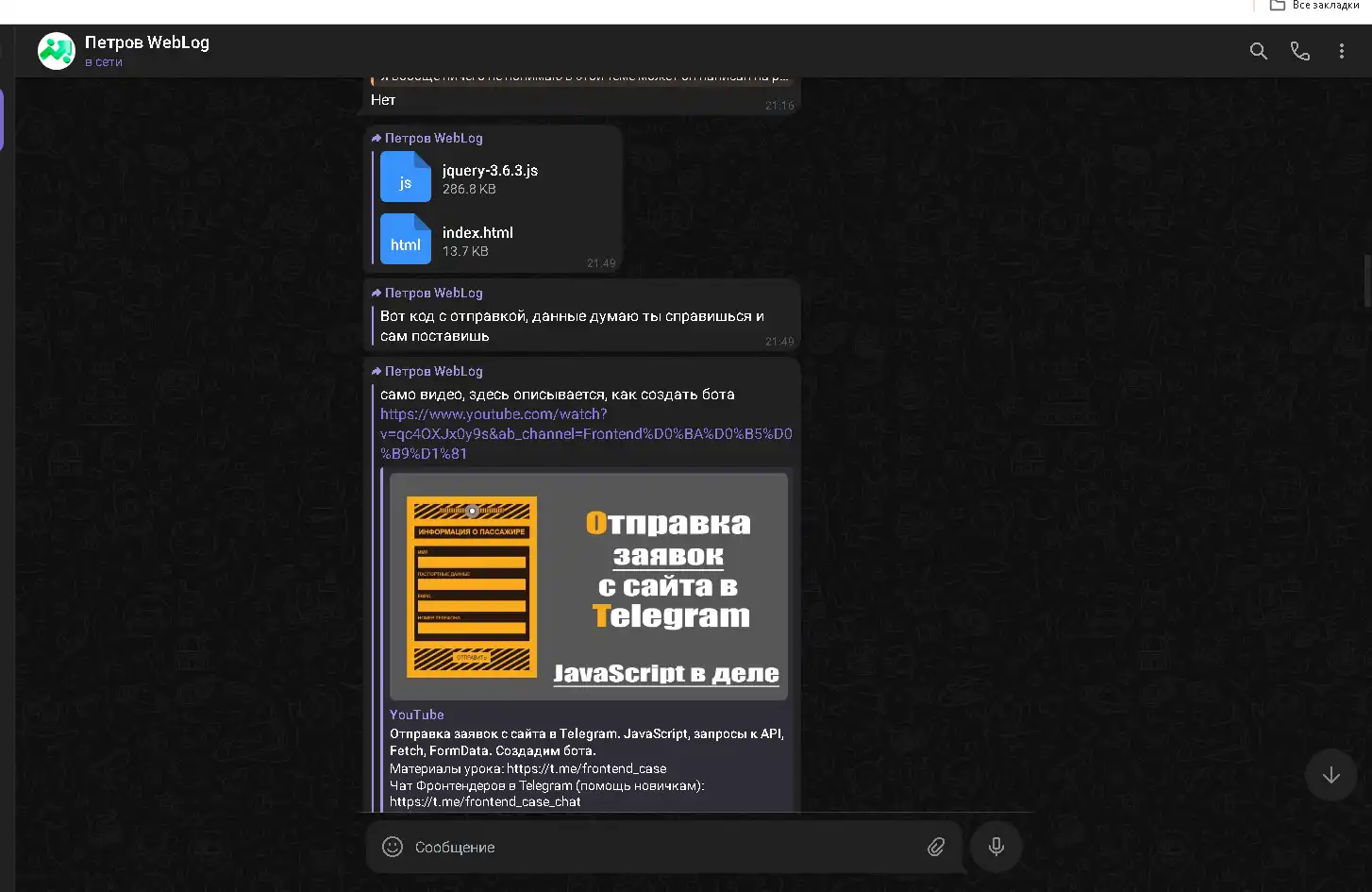Open the t.me/frontend_case_chat link

(x=485, y=801)
